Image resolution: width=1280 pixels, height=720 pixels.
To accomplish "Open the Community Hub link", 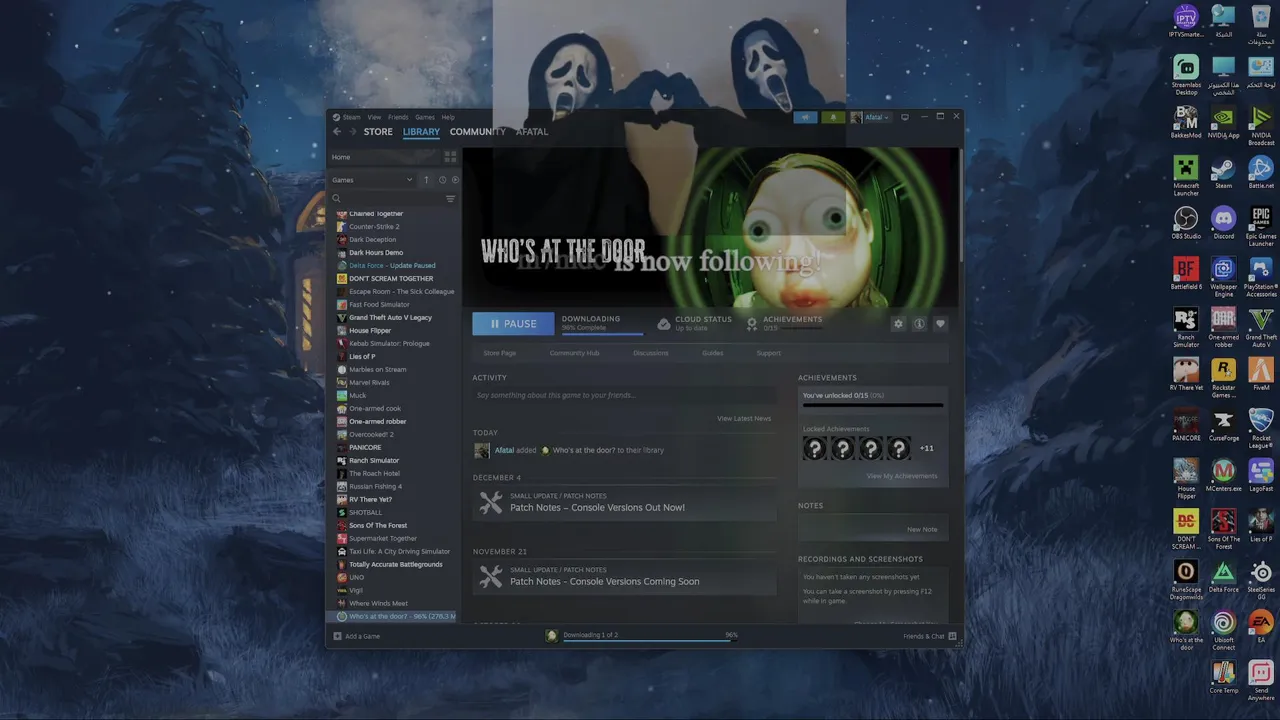I will 574,353.
